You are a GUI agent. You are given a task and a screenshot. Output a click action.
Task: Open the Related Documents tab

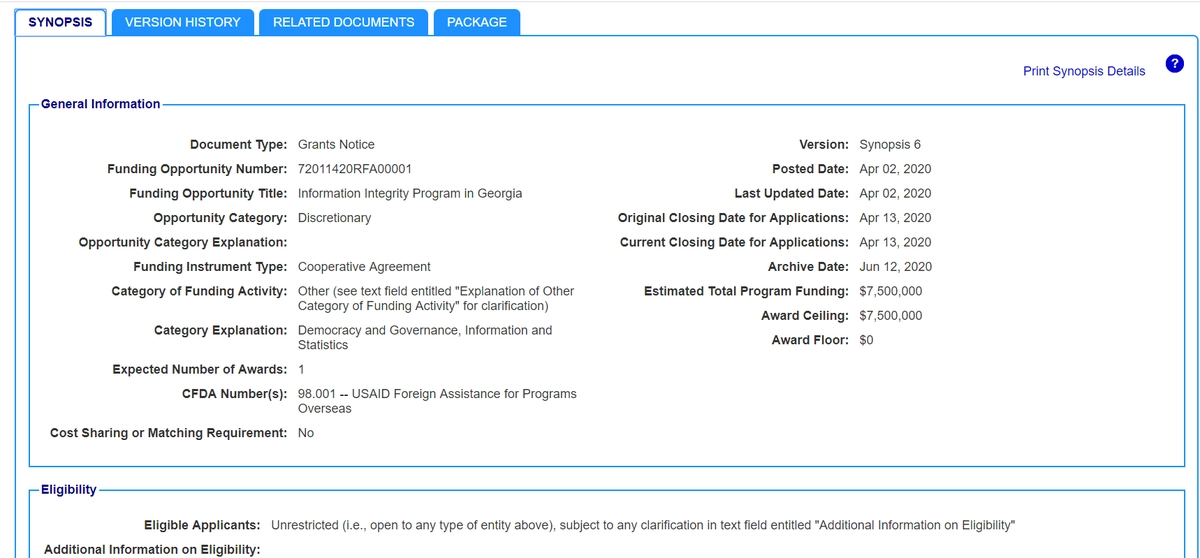tap(343, 22)
